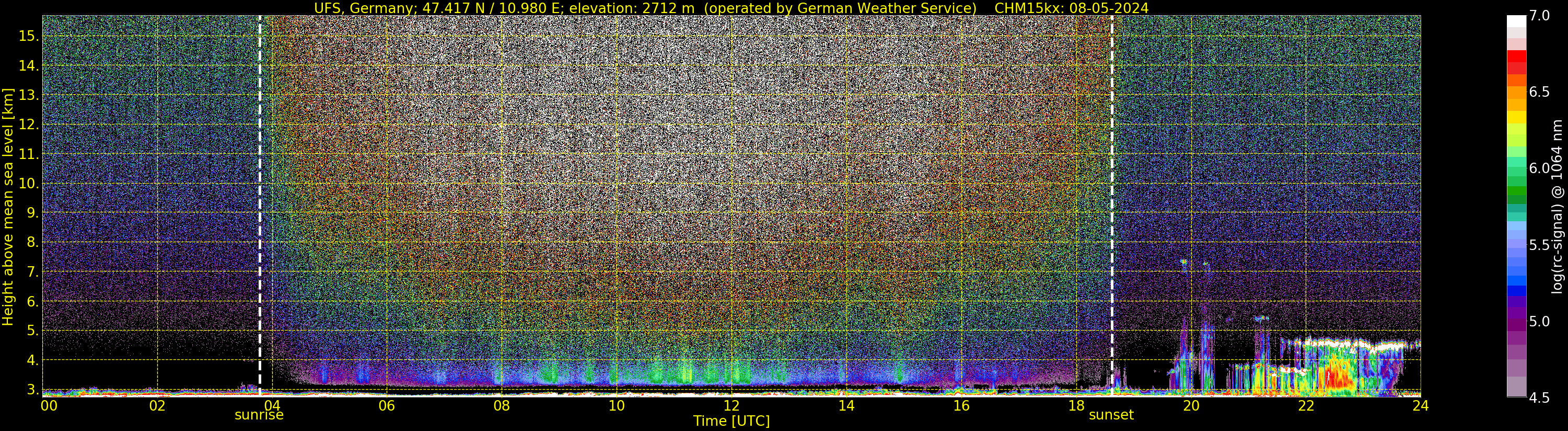1568x431 pixels.
Task: Click the time axis tick '08'
Action: (x=502, y=405)
